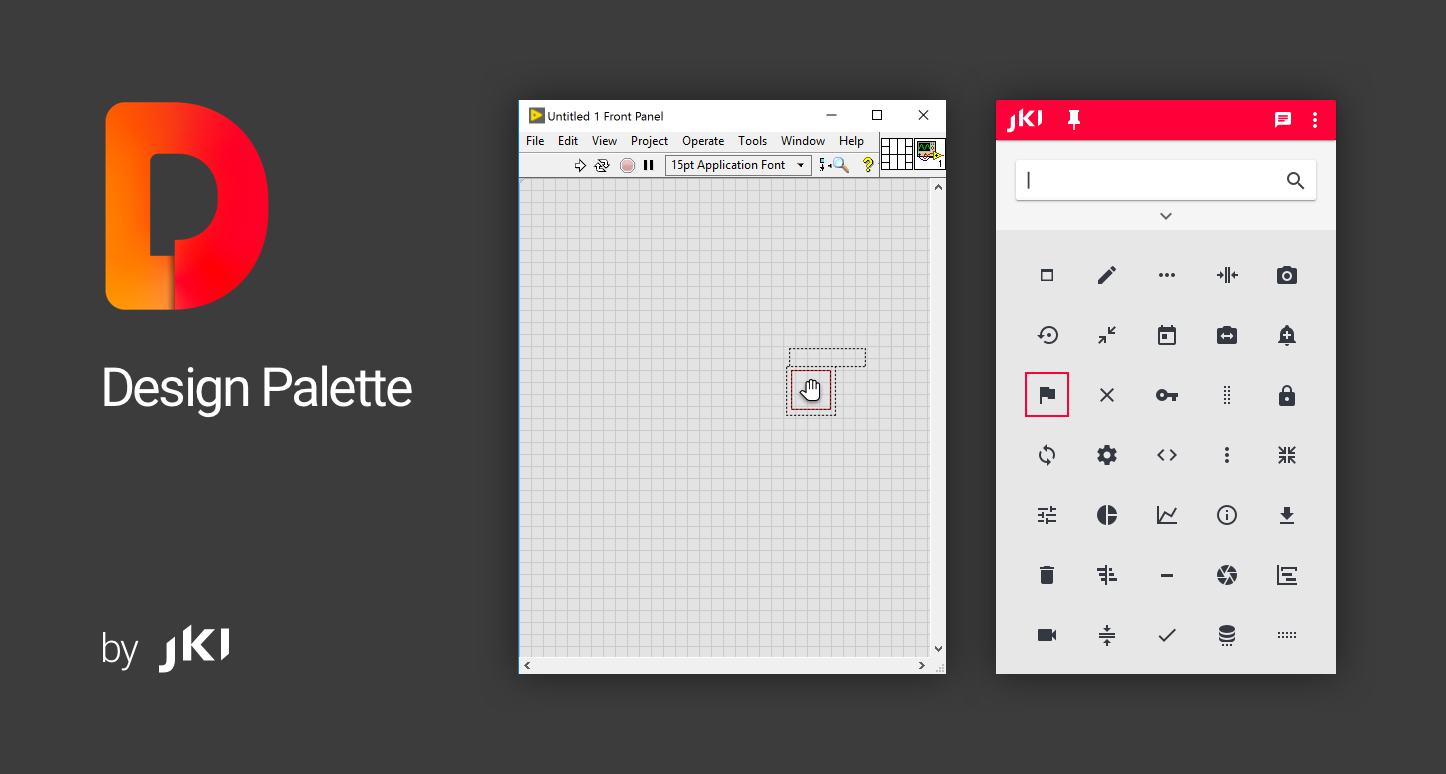The width and height of the screenshot is (1446, 774).
Task: Open the palette header overflow menu
Action: click(1315, 120)
